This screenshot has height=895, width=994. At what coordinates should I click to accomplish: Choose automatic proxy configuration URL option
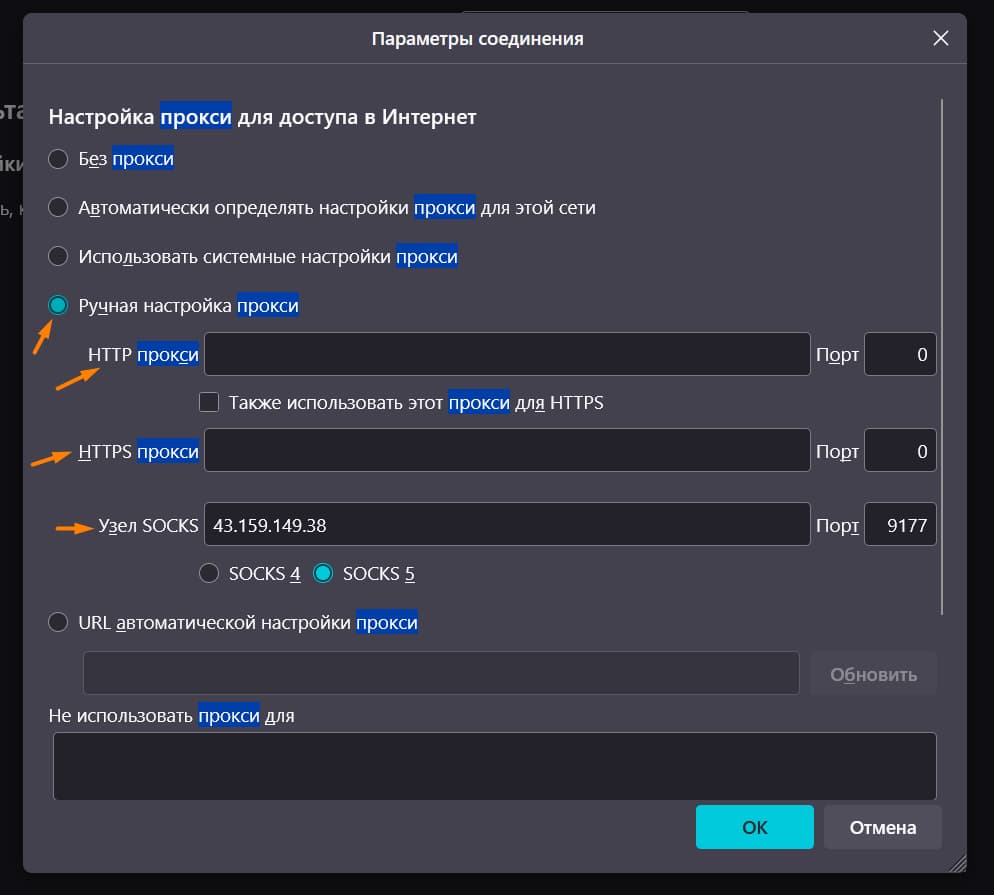58,622
